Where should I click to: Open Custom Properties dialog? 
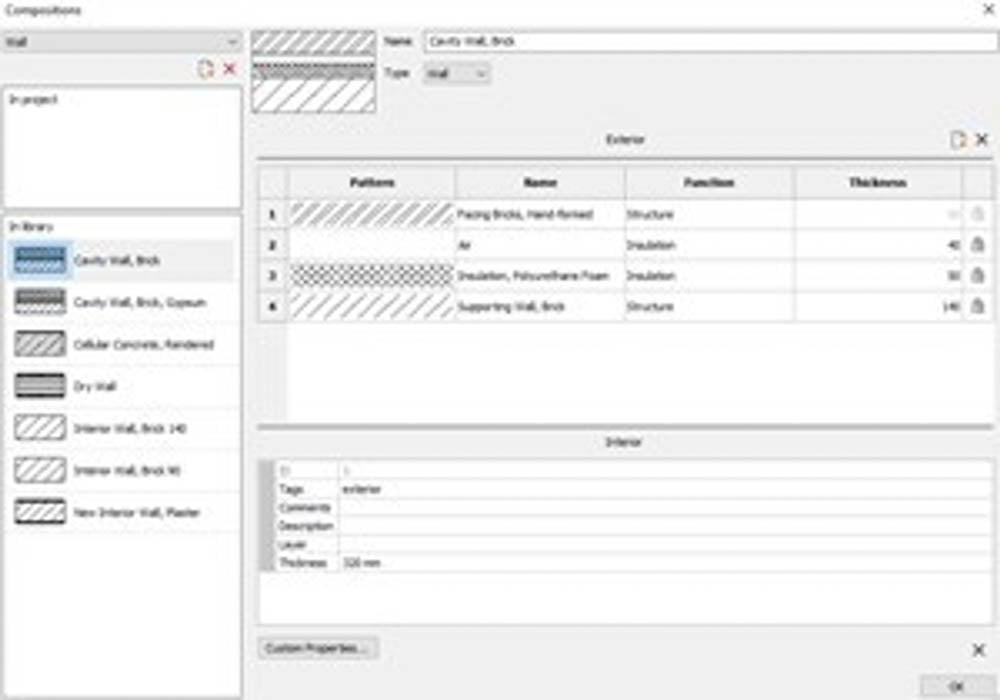click(318, 649)
